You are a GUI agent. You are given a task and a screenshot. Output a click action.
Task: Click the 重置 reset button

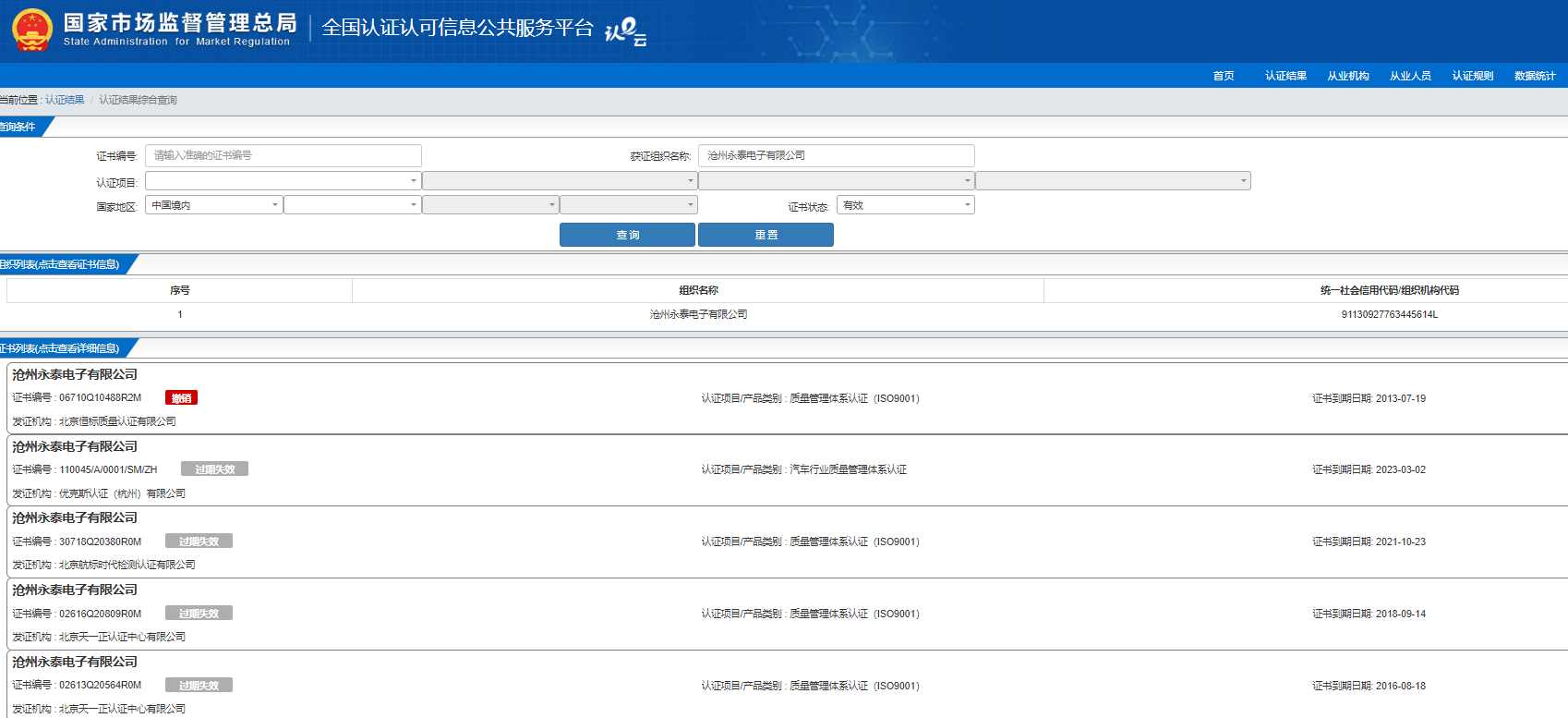click(x=766, y=235)
